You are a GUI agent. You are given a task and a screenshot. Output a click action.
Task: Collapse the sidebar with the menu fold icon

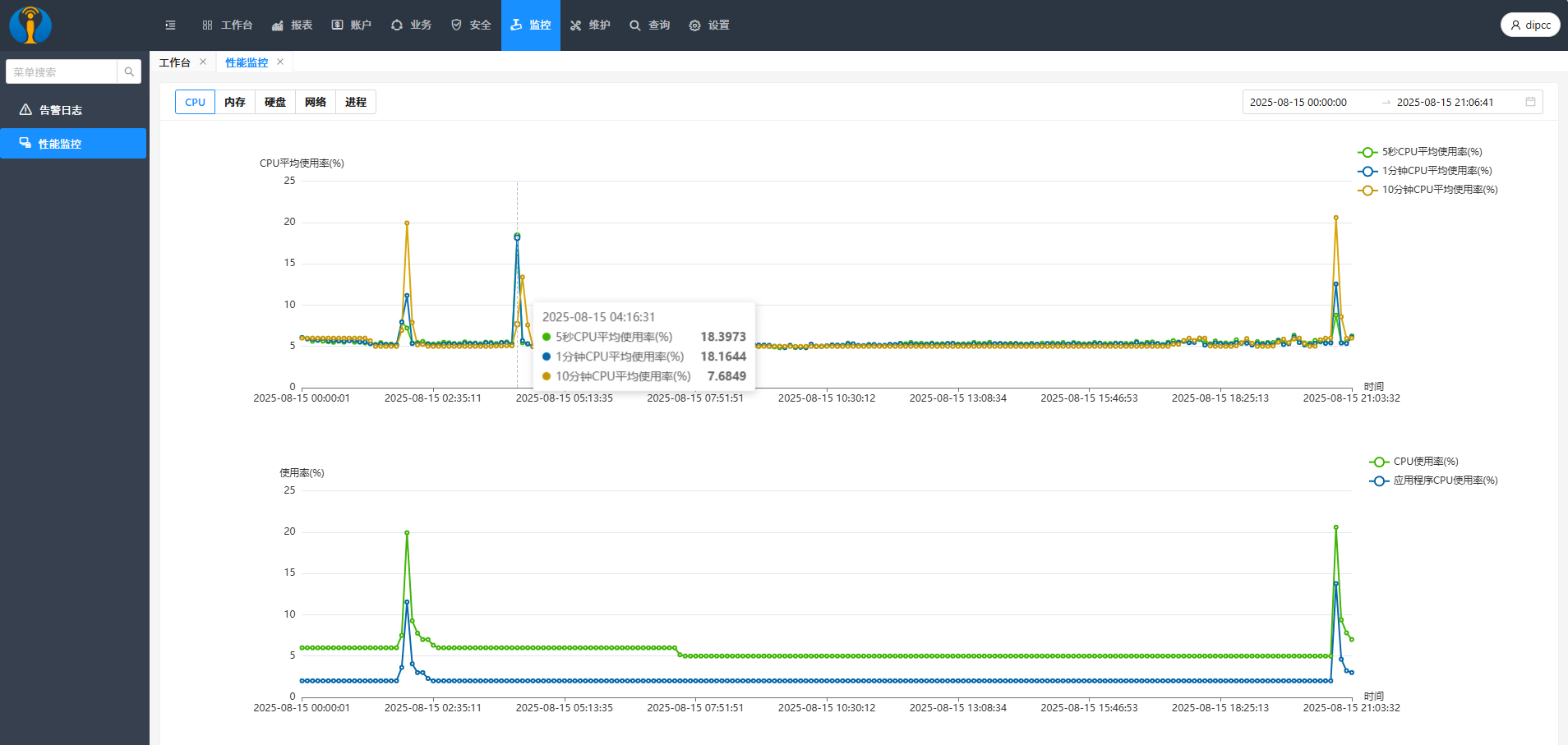(x=170, y=25)
